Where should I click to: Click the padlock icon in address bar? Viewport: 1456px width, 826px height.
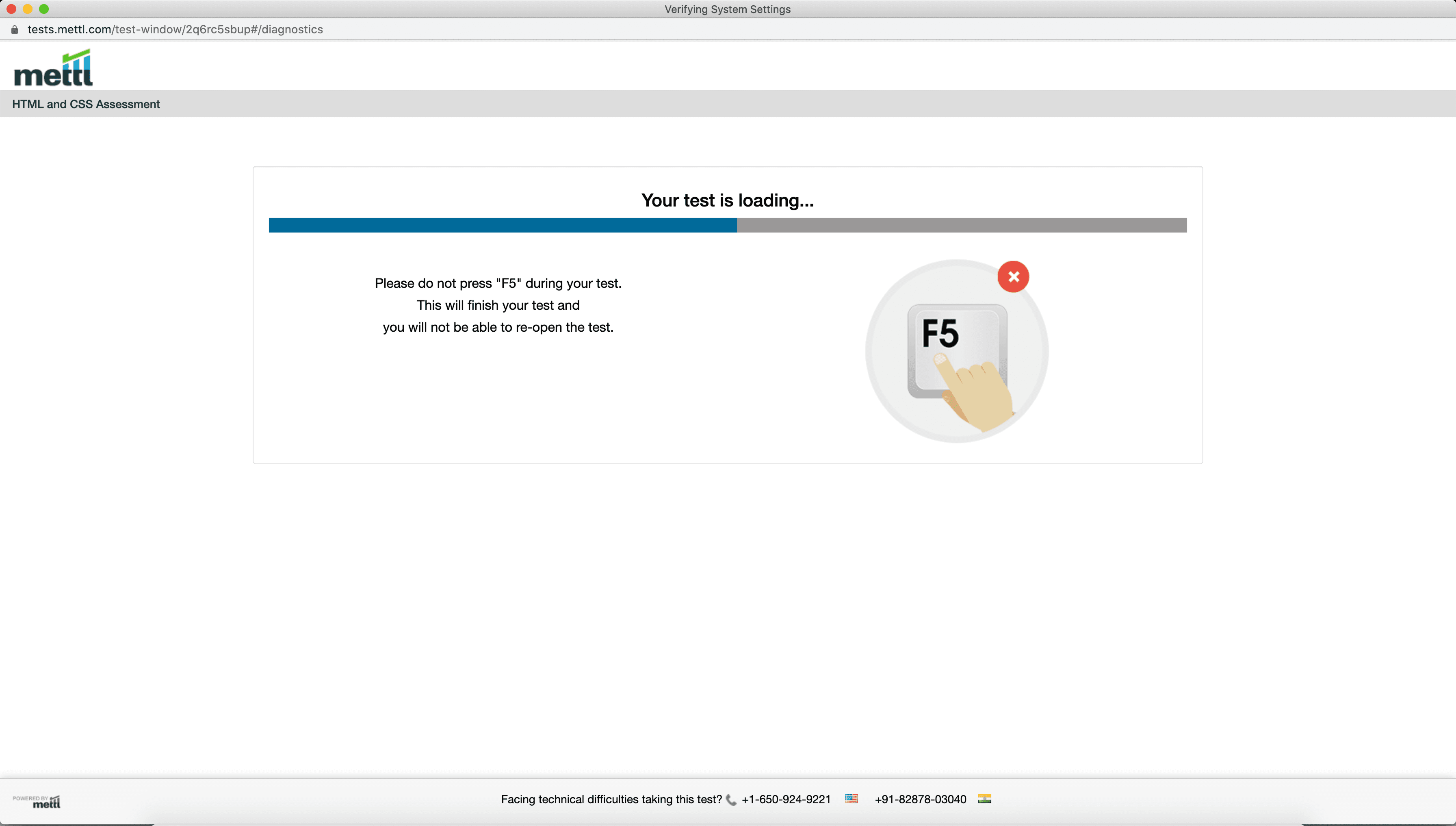click(x=15, y=30)
